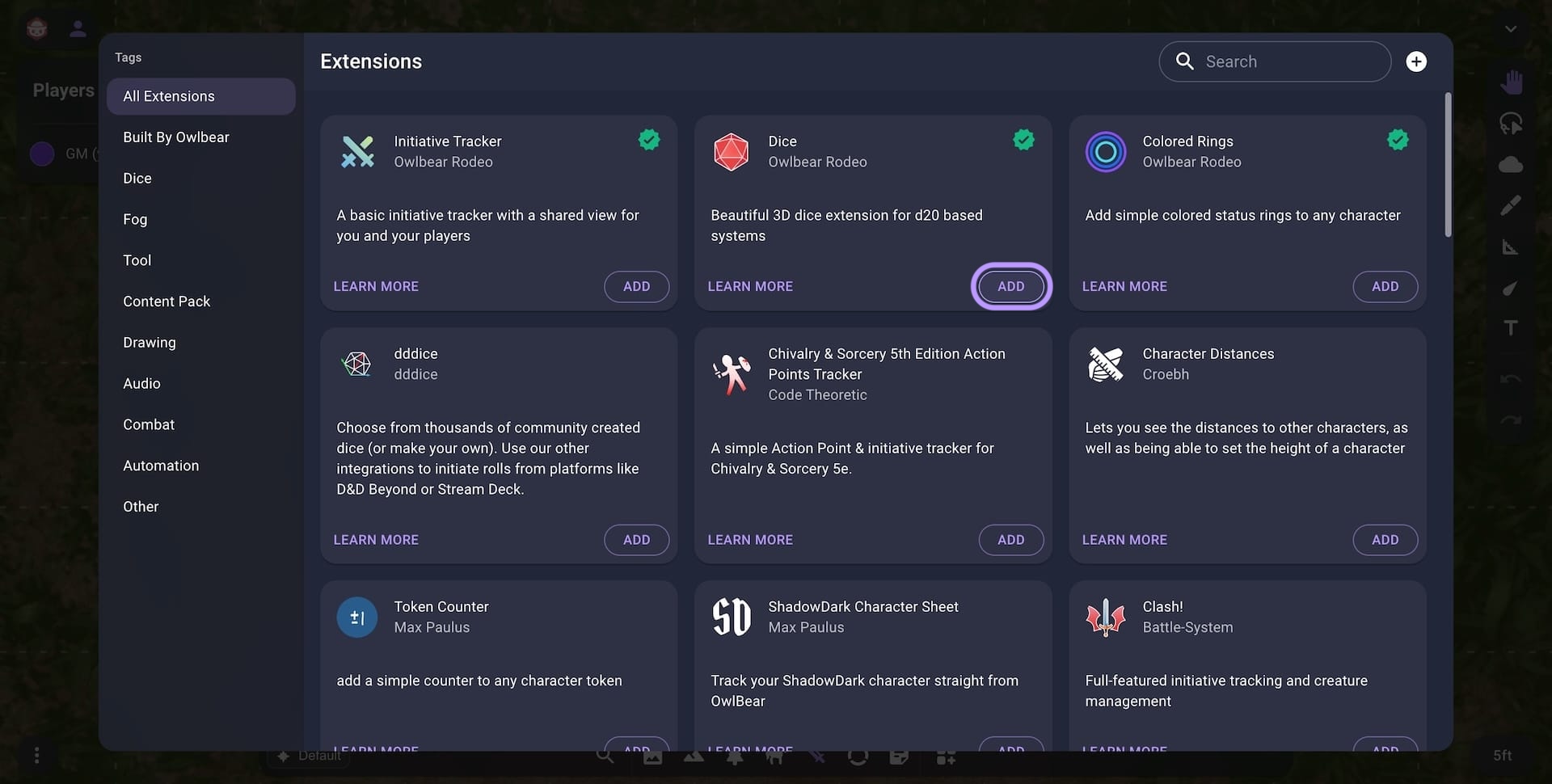
Task: Open the three-dot options menu
Action: tap(36, 755)
